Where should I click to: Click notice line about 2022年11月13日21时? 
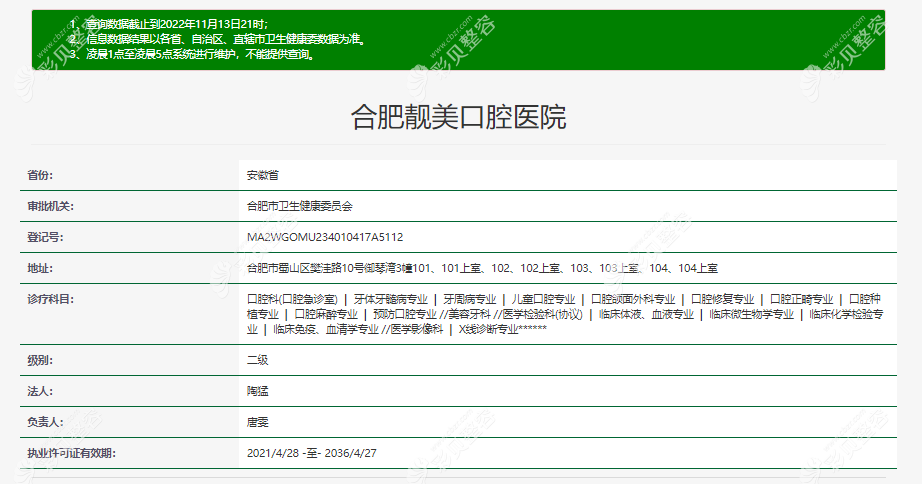click(169, 24)
